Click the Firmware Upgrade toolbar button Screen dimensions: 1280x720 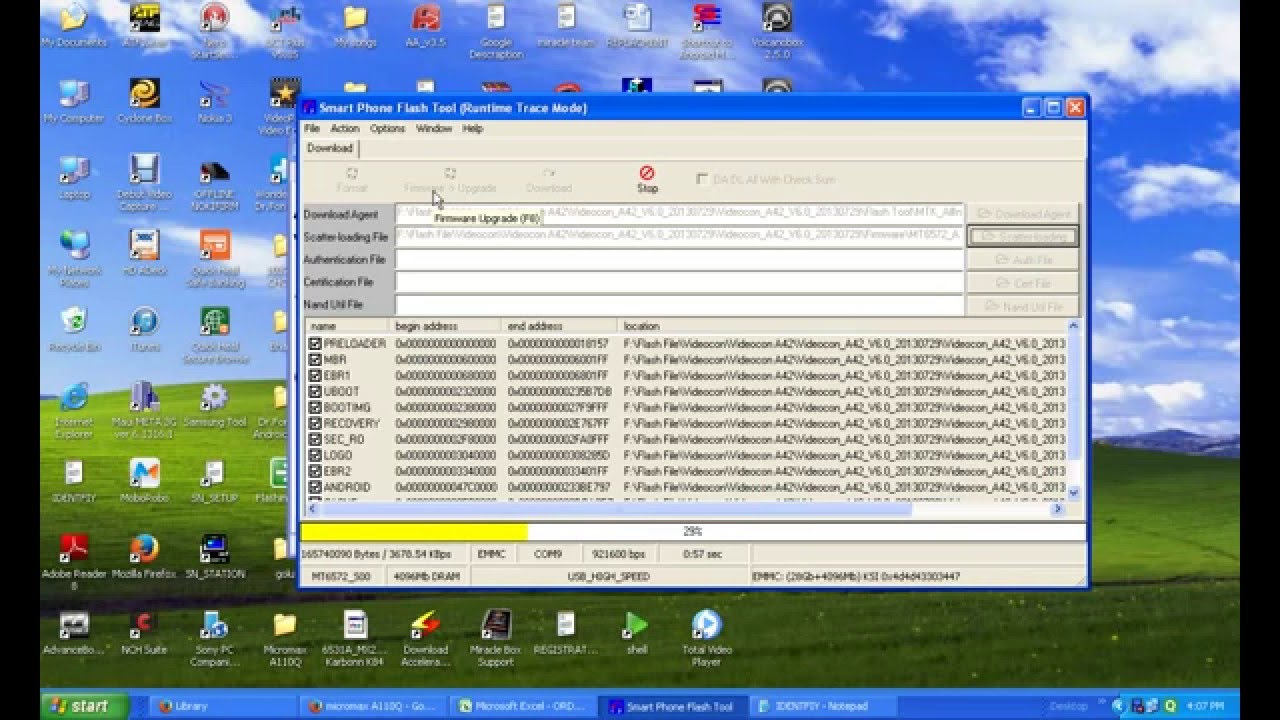(450, 180)
